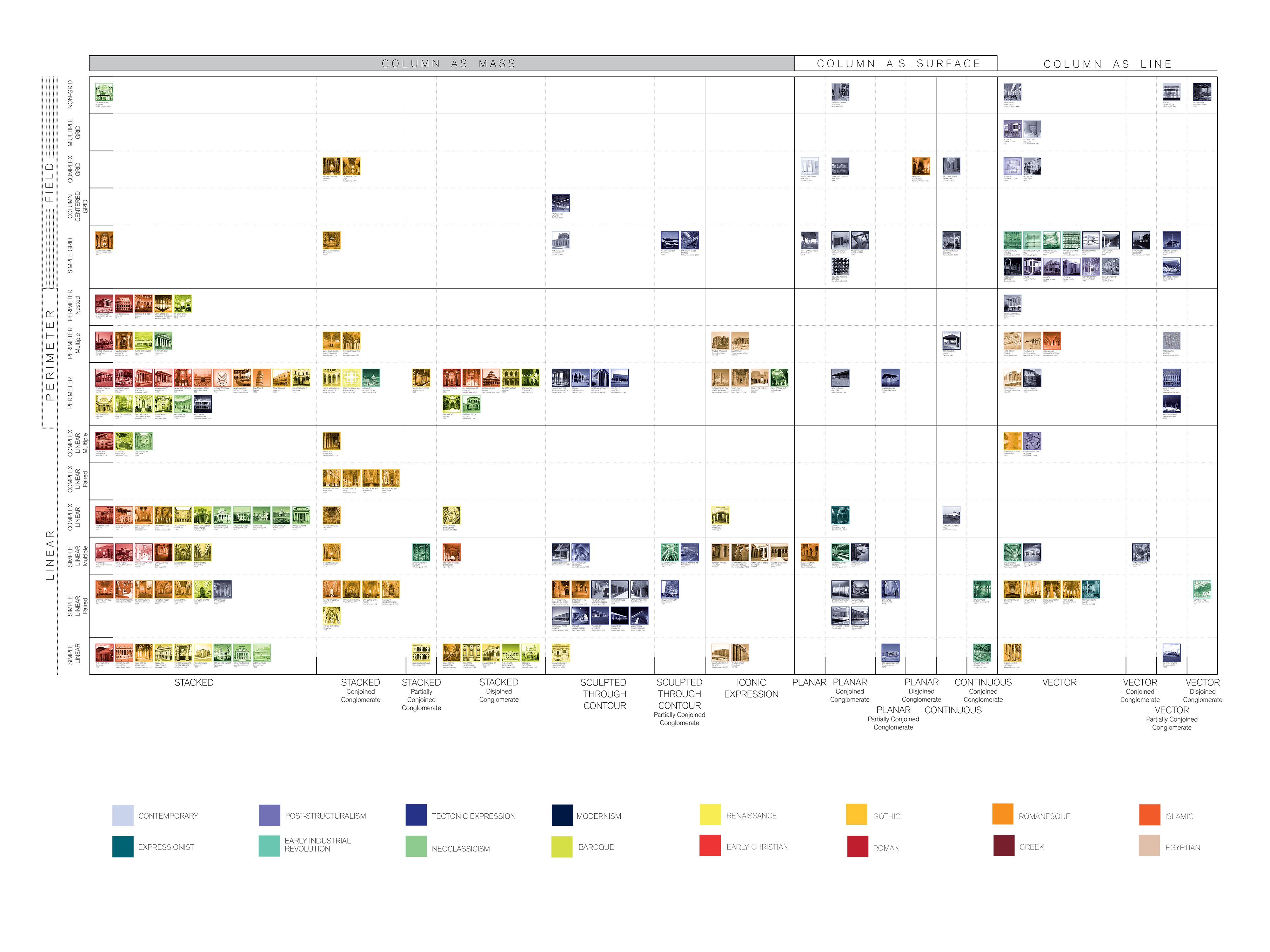Click the Seville Cathedral thumbnail
The width and height of the screenshot is (1270, 952).
331,241
